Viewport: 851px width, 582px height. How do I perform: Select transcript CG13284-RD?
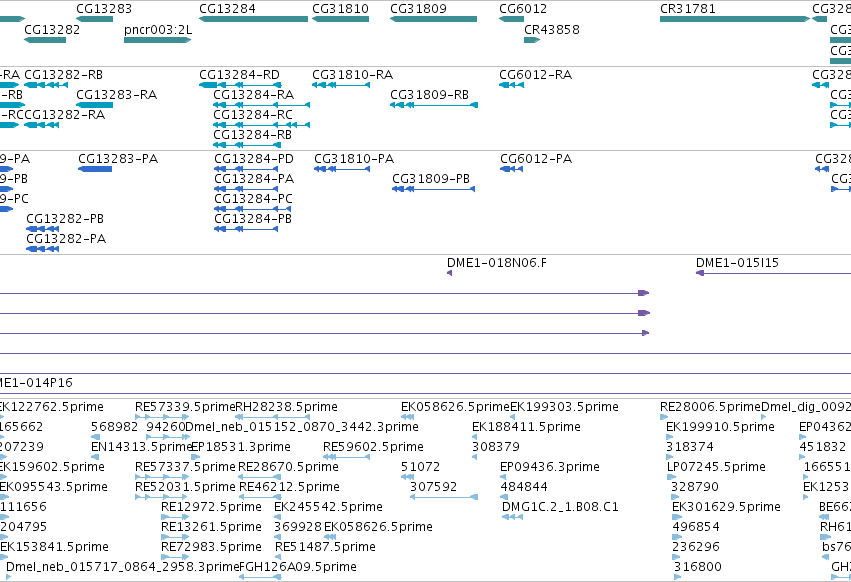point(239,74)
